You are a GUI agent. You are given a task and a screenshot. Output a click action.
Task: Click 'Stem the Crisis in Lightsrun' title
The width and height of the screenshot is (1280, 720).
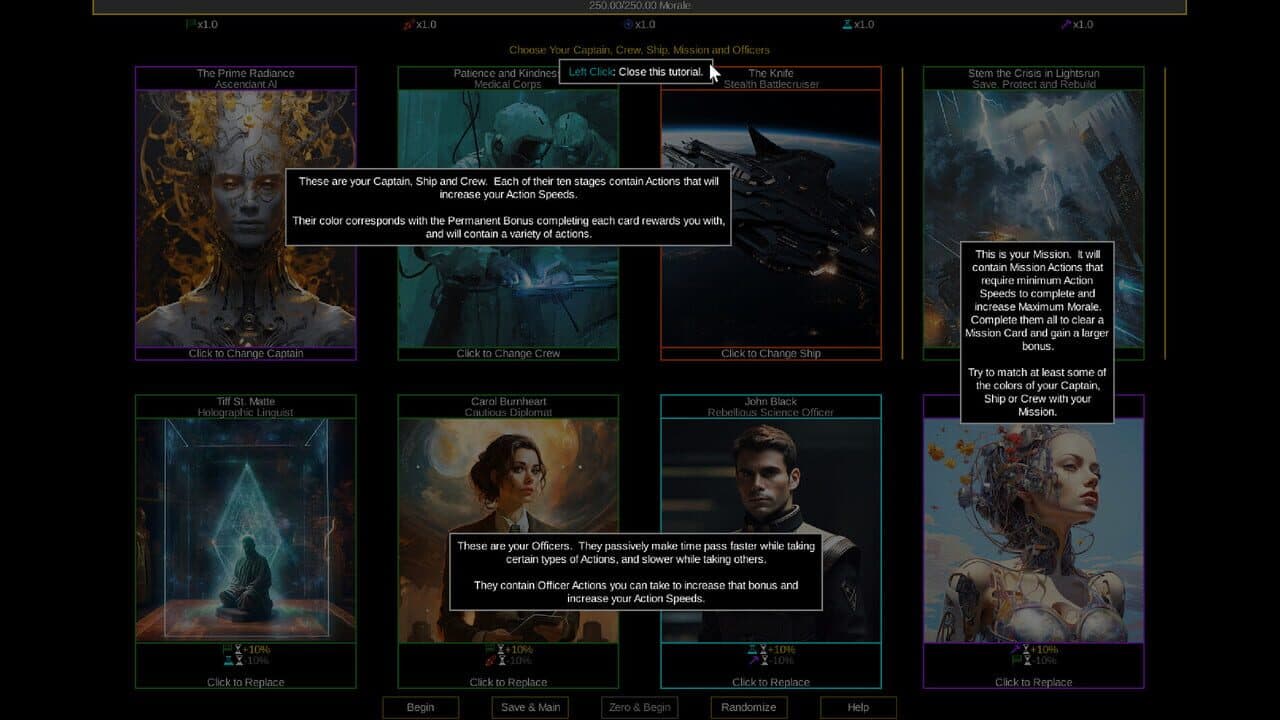[1033, 73]
